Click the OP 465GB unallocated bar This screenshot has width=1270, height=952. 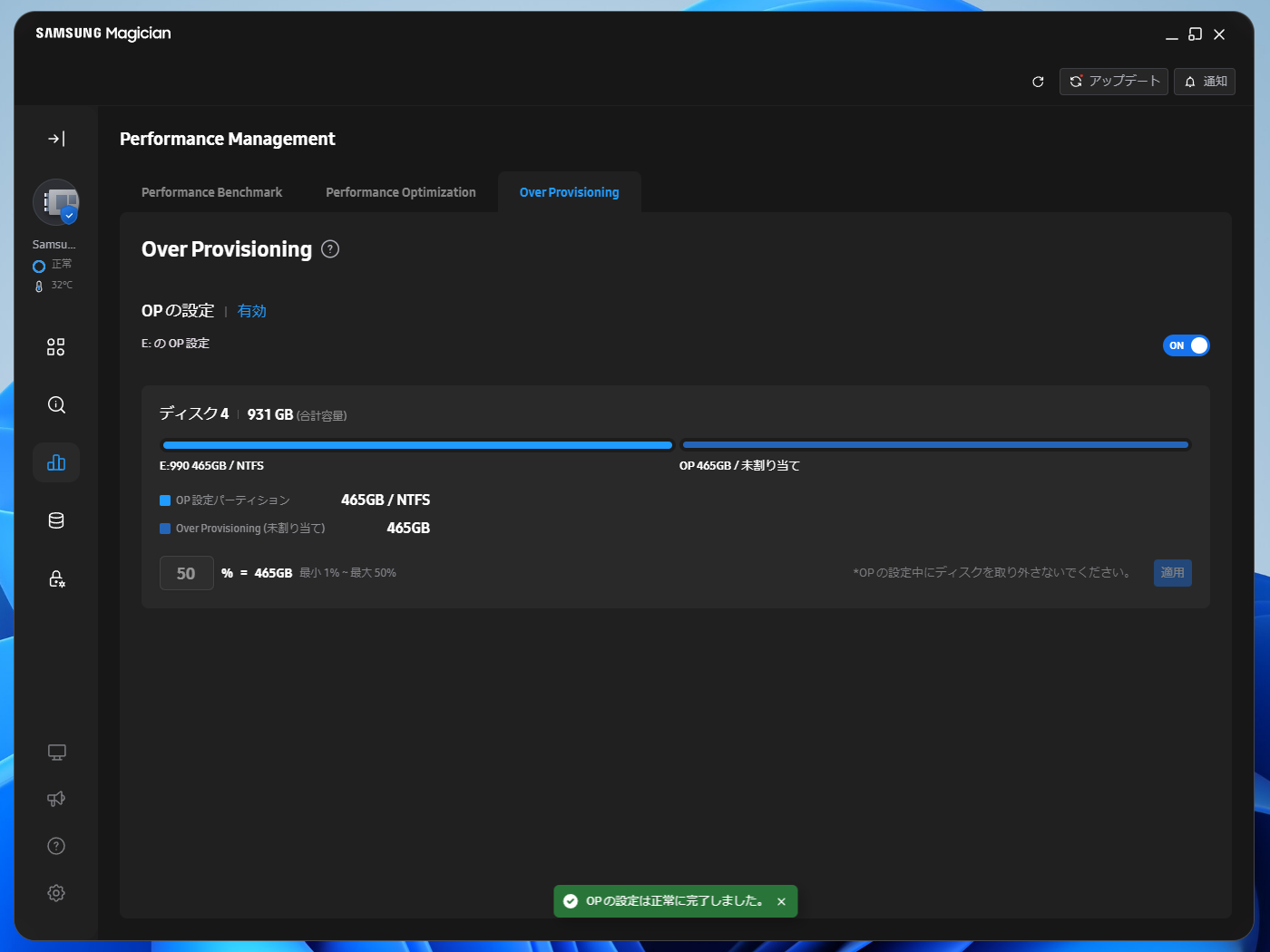coord(935,445)
